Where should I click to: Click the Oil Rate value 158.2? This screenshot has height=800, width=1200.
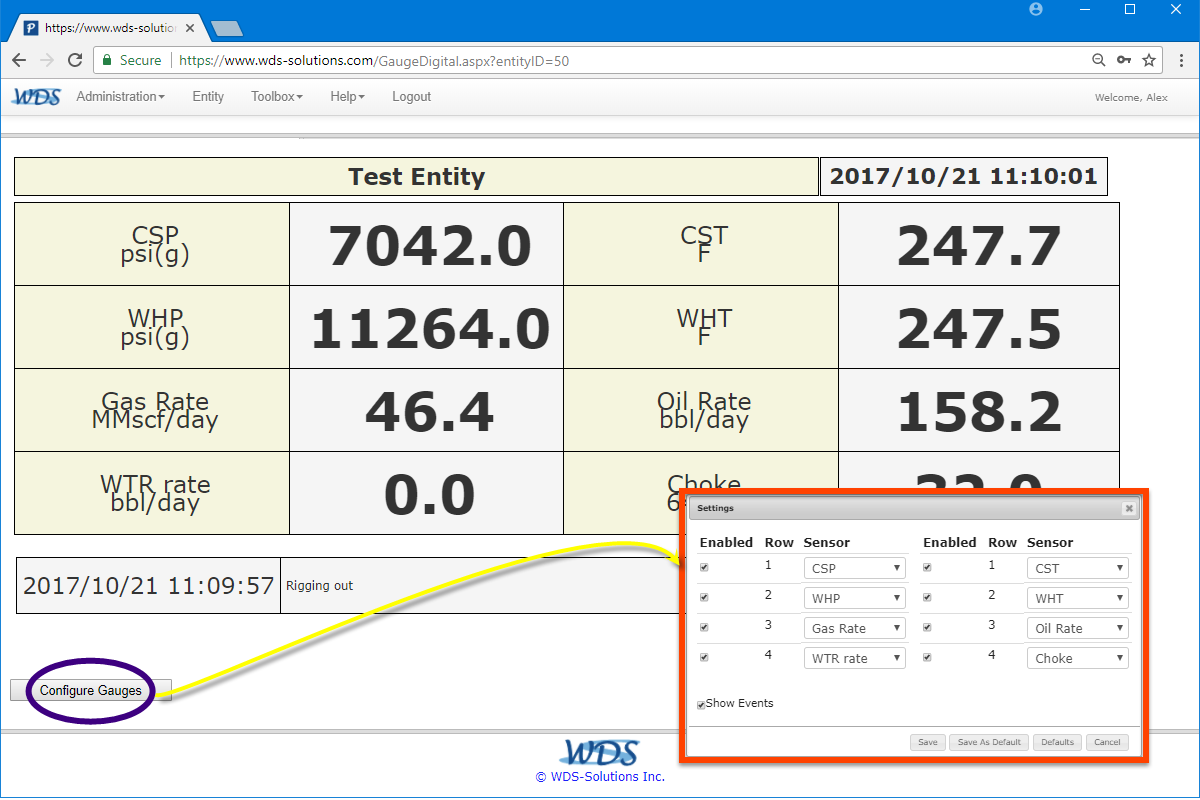pos(979,412)
